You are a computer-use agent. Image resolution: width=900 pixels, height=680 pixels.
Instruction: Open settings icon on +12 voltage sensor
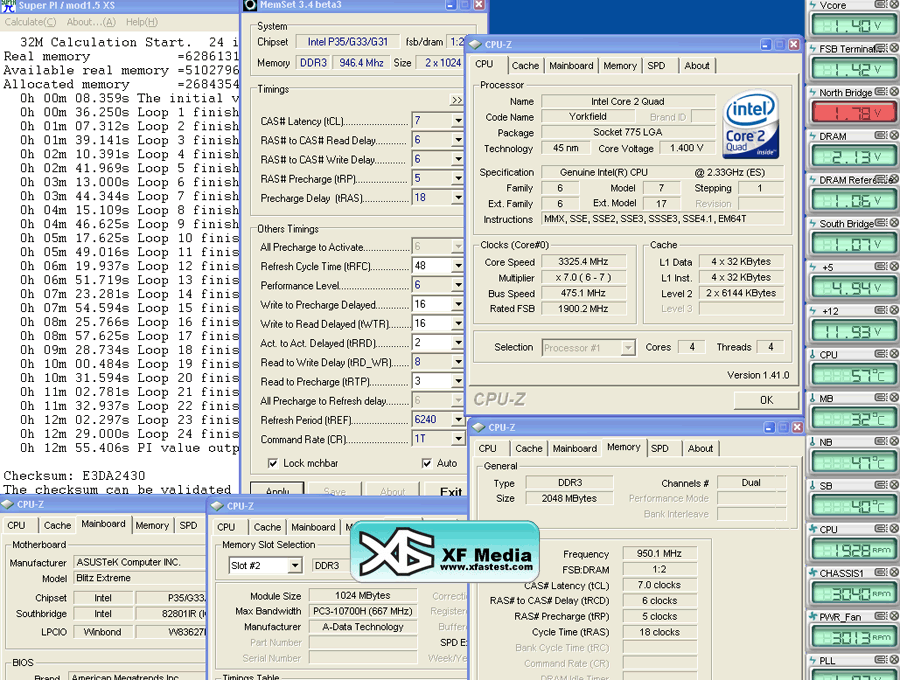[x=882, y=310]
